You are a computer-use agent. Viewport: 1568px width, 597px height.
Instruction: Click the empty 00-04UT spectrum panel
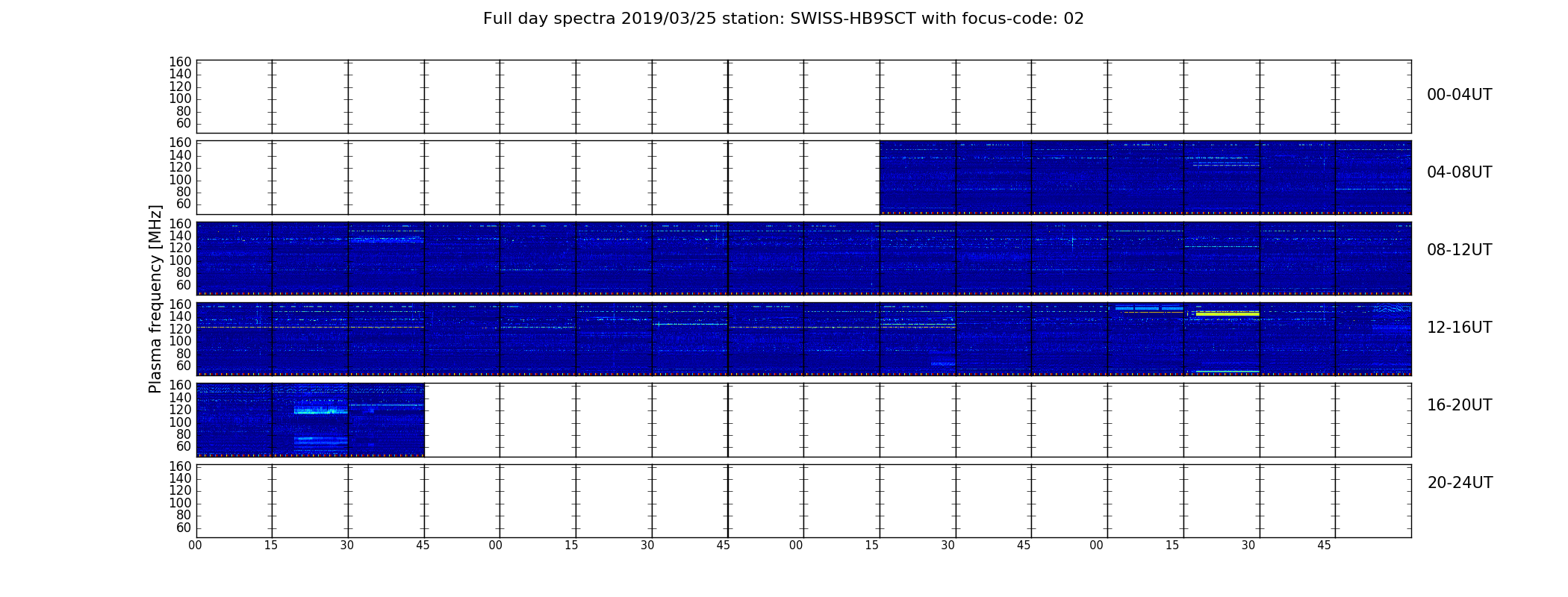803,96
